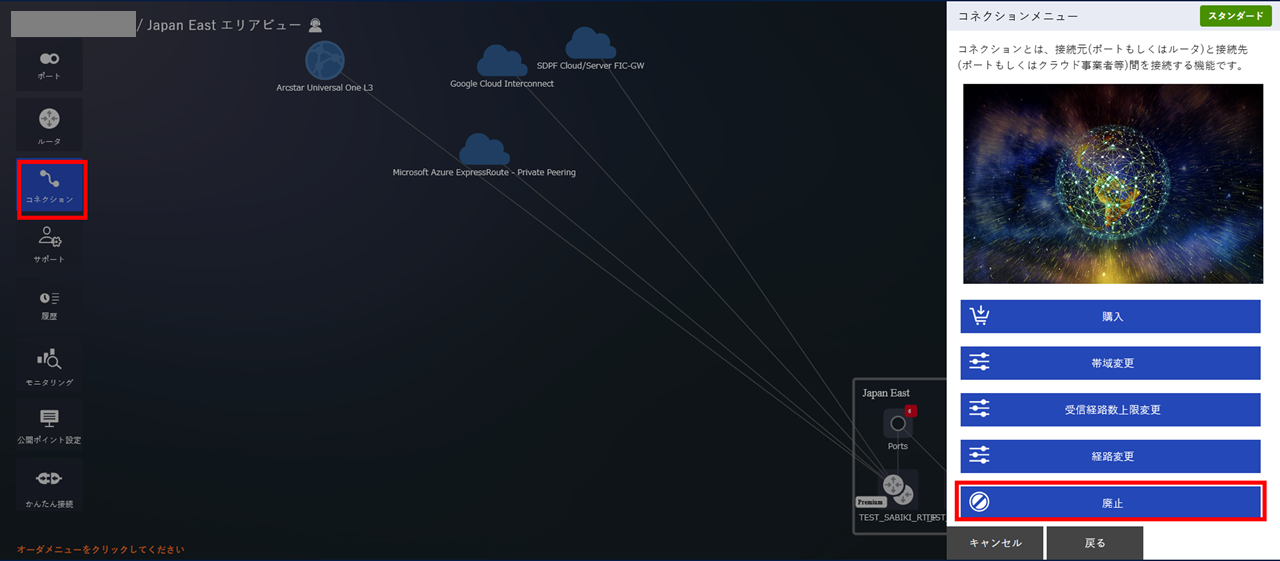
Task: Click the SDPF Cloud/Server FIC-GW label
Action: pos(590,65)
